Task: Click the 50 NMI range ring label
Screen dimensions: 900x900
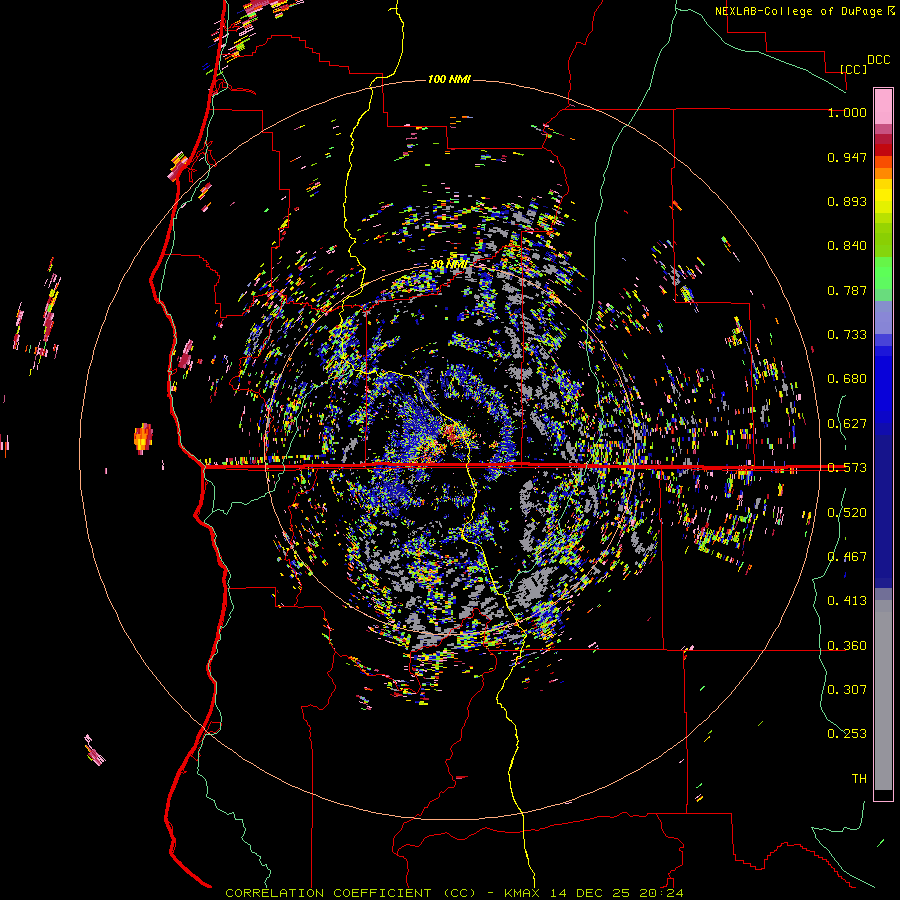Action: (x=449, y=265)
